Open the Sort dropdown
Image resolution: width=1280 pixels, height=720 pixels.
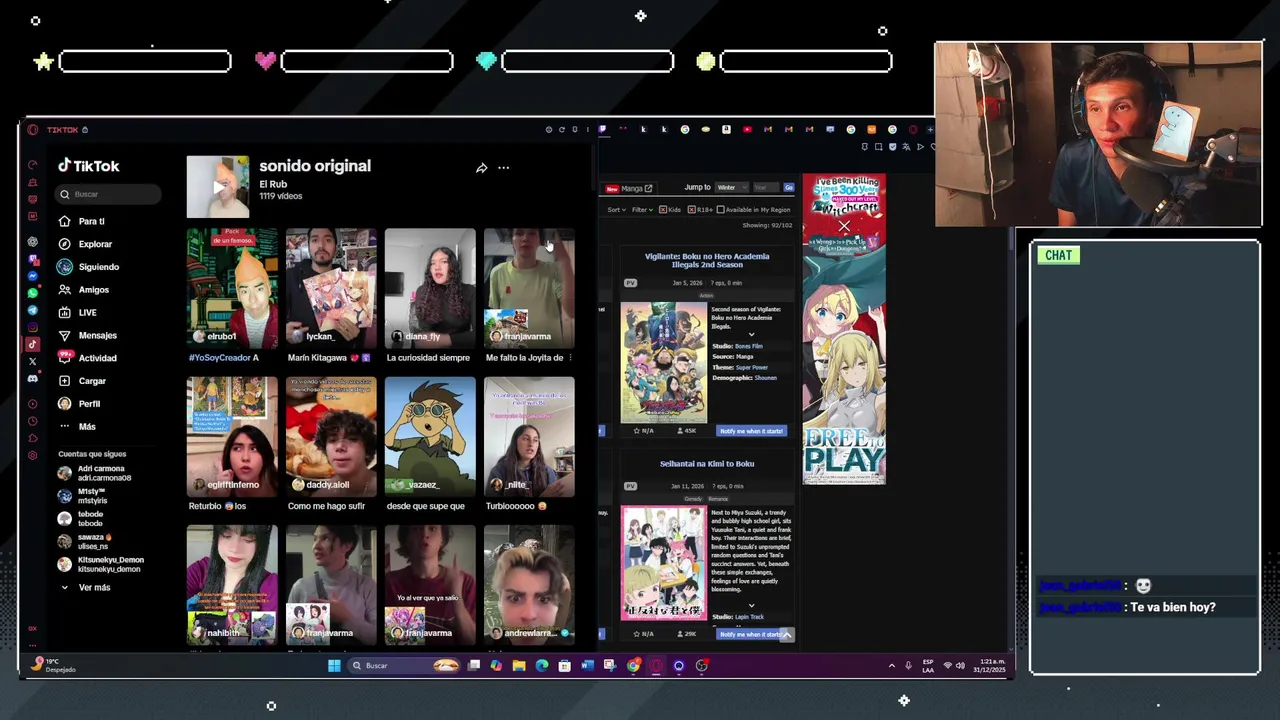616,210
